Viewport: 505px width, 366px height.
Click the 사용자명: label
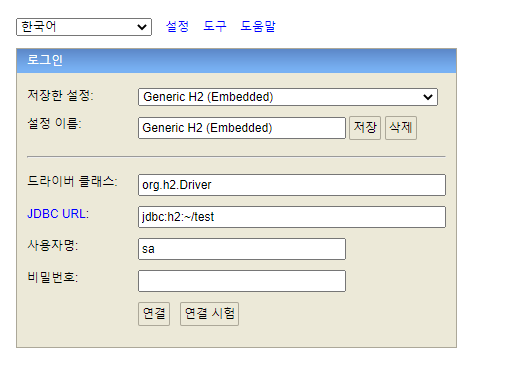(53, 245)
